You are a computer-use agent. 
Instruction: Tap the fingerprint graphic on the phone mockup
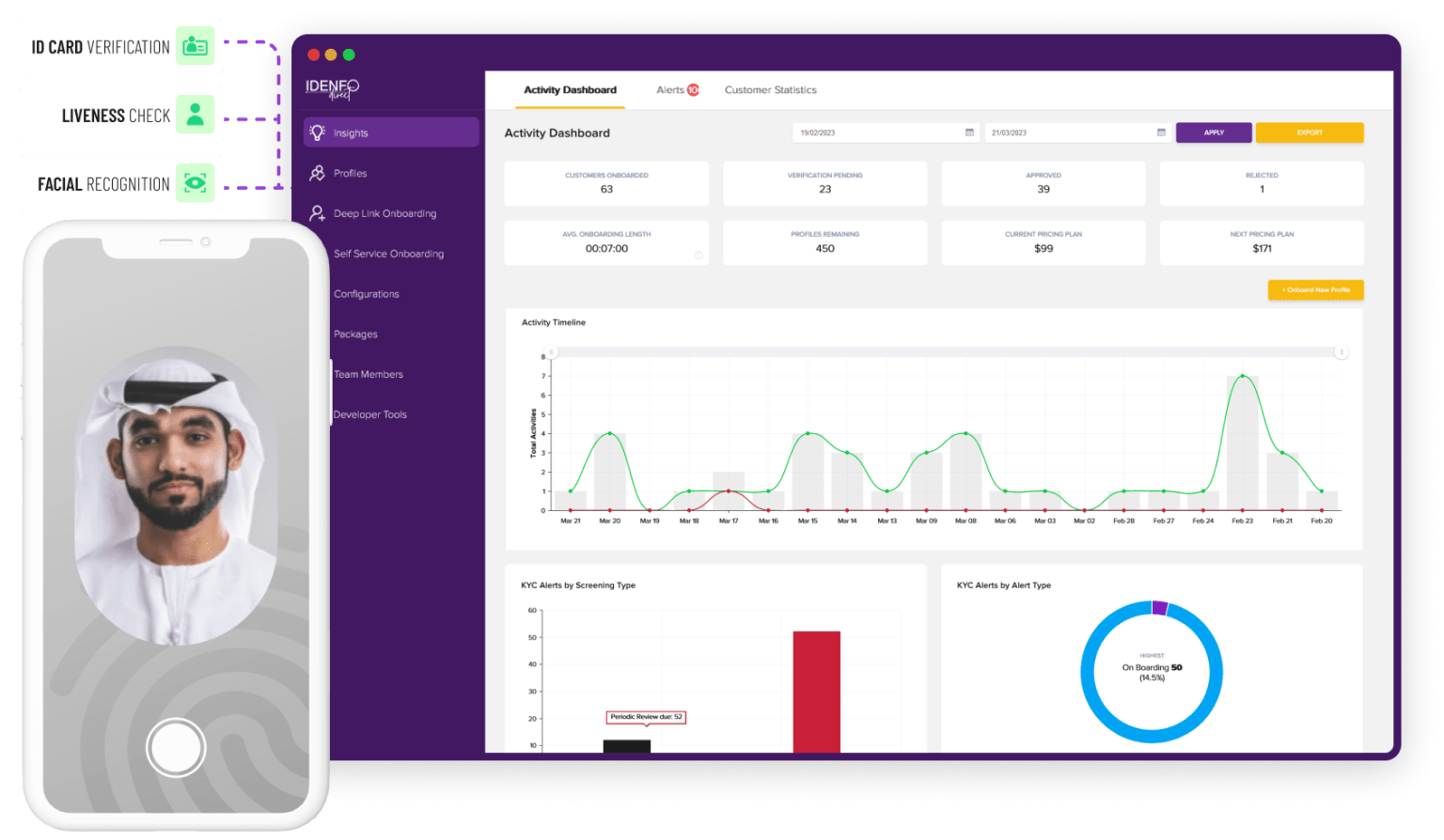[x=176, y=746]
